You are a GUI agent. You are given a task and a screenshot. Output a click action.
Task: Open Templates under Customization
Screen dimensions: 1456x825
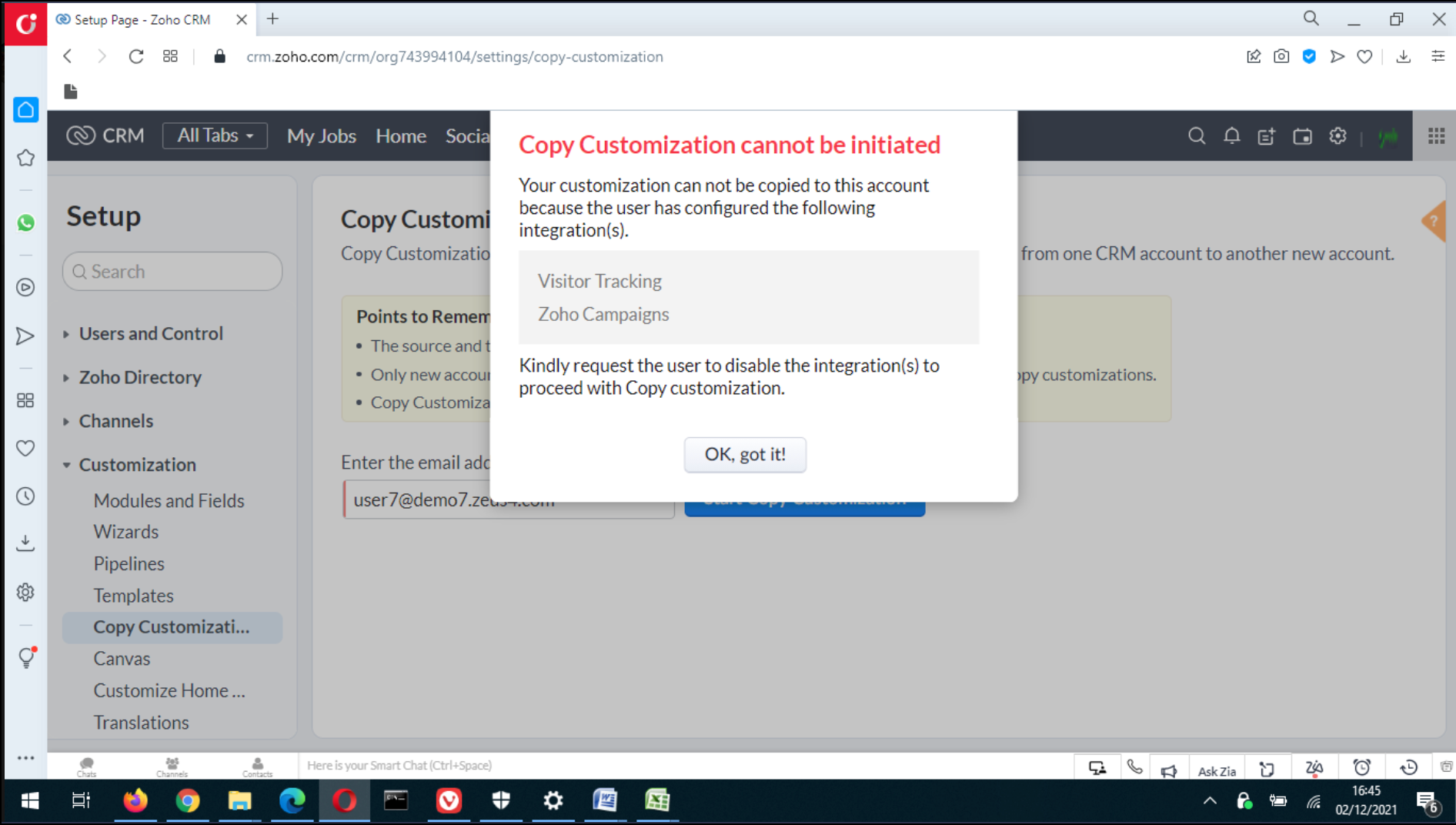[x=134, y=596]
